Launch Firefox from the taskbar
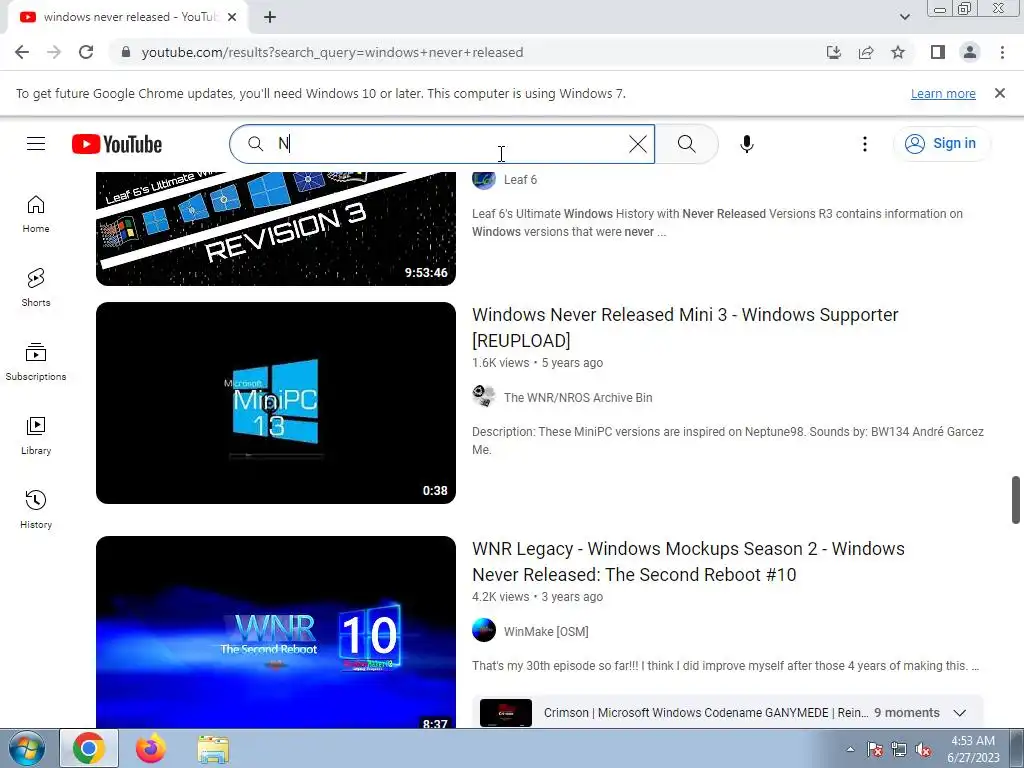1024x768 pixels. pyautogui.click(x=151, y=748)
